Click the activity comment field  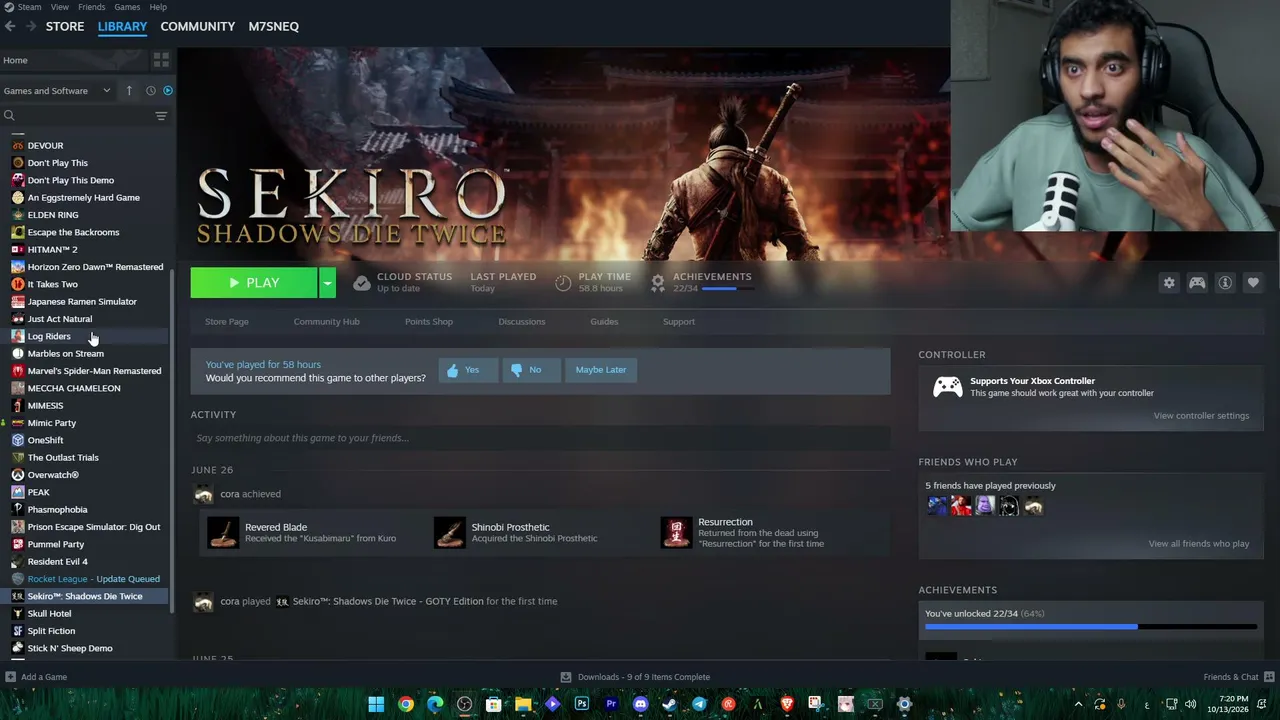(x=540, y=438)
